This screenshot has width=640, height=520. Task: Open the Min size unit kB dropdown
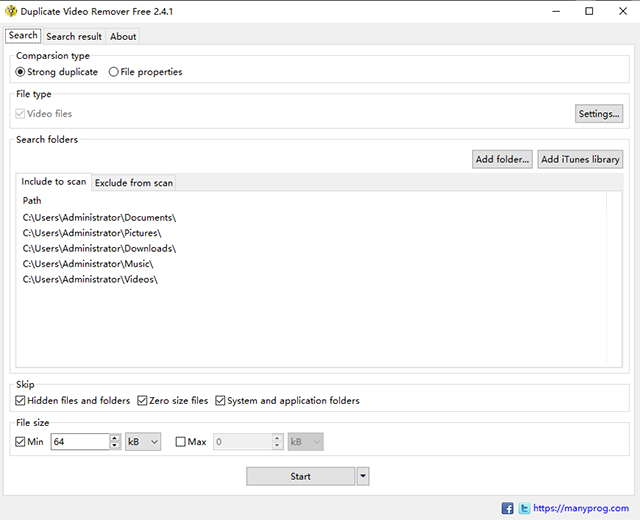click(143, 442)
